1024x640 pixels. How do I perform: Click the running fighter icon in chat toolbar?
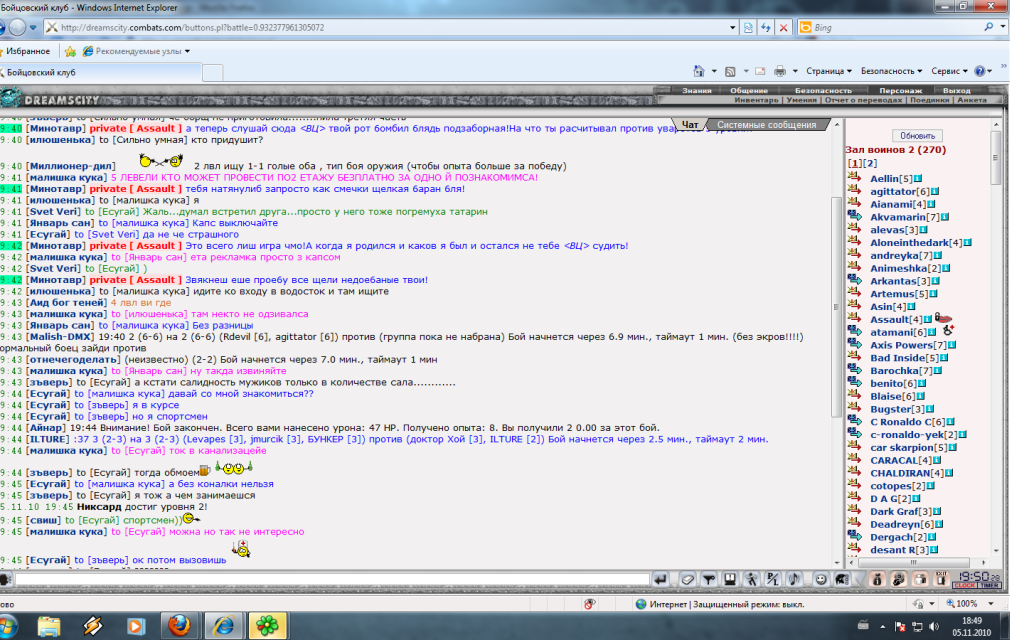tap(751, 579)
